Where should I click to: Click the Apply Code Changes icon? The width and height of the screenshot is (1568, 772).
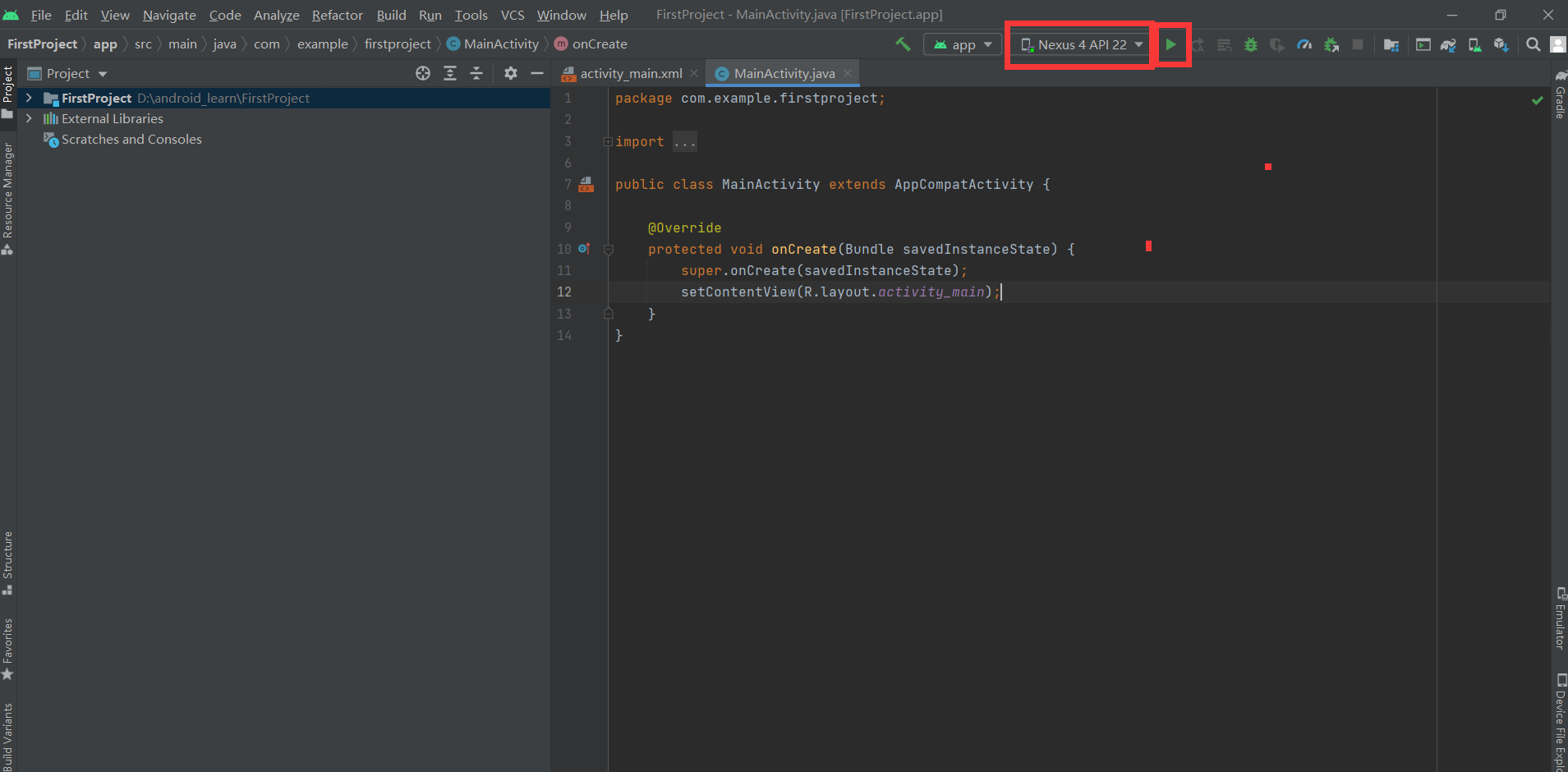coord(1224,44)
